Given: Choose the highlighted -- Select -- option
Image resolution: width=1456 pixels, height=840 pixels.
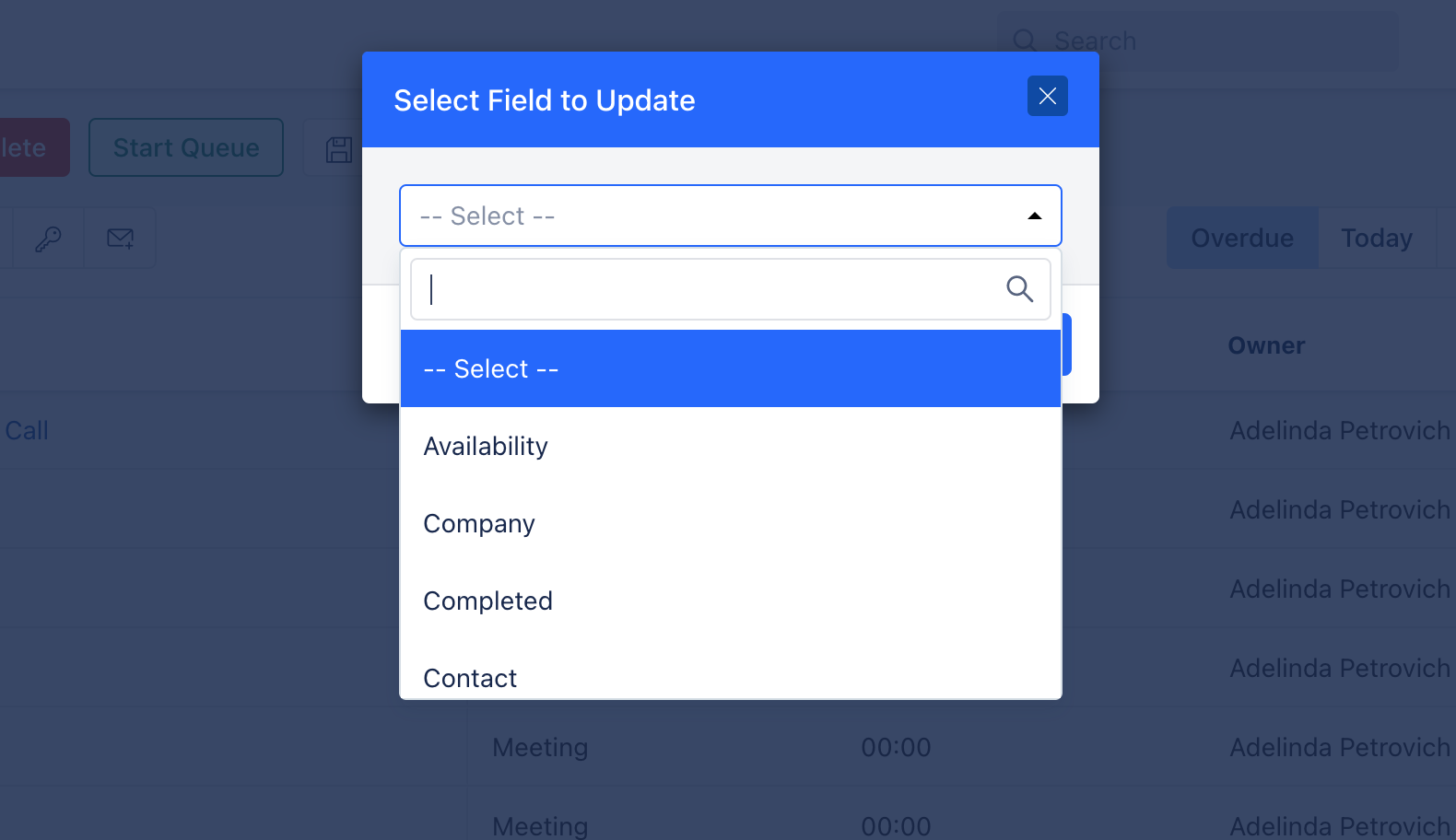Looking at the screenshot, I should 731,368.
